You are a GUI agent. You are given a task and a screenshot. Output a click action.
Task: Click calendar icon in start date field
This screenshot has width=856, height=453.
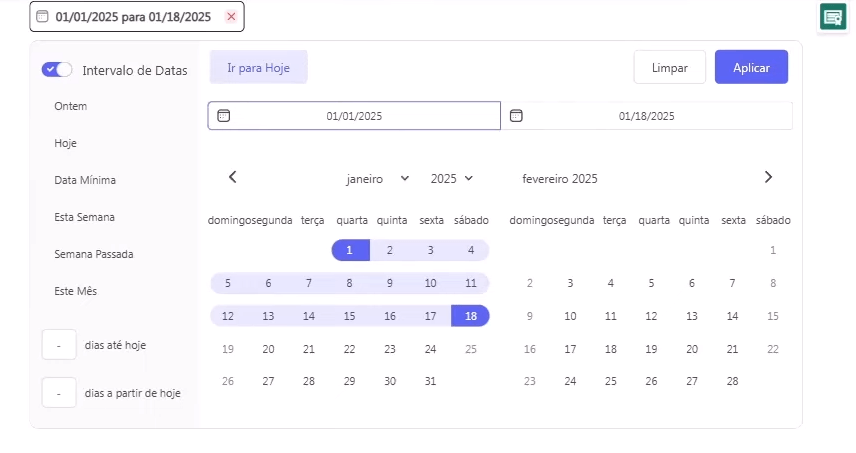pos(224,116)
